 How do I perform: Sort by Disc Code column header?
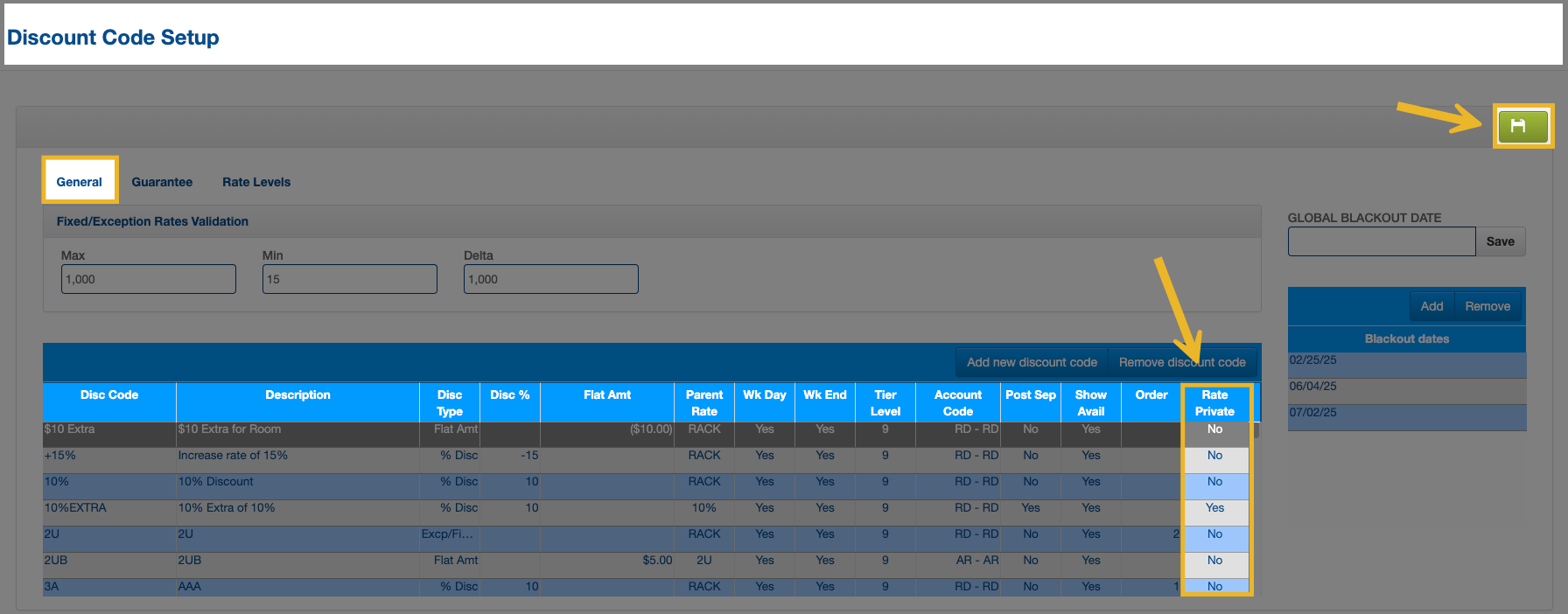coord(109,395)
